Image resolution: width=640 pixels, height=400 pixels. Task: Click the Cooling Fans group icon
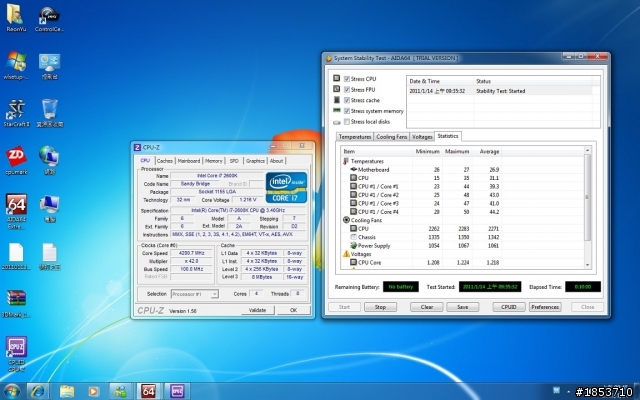click(x=346, y=220)
